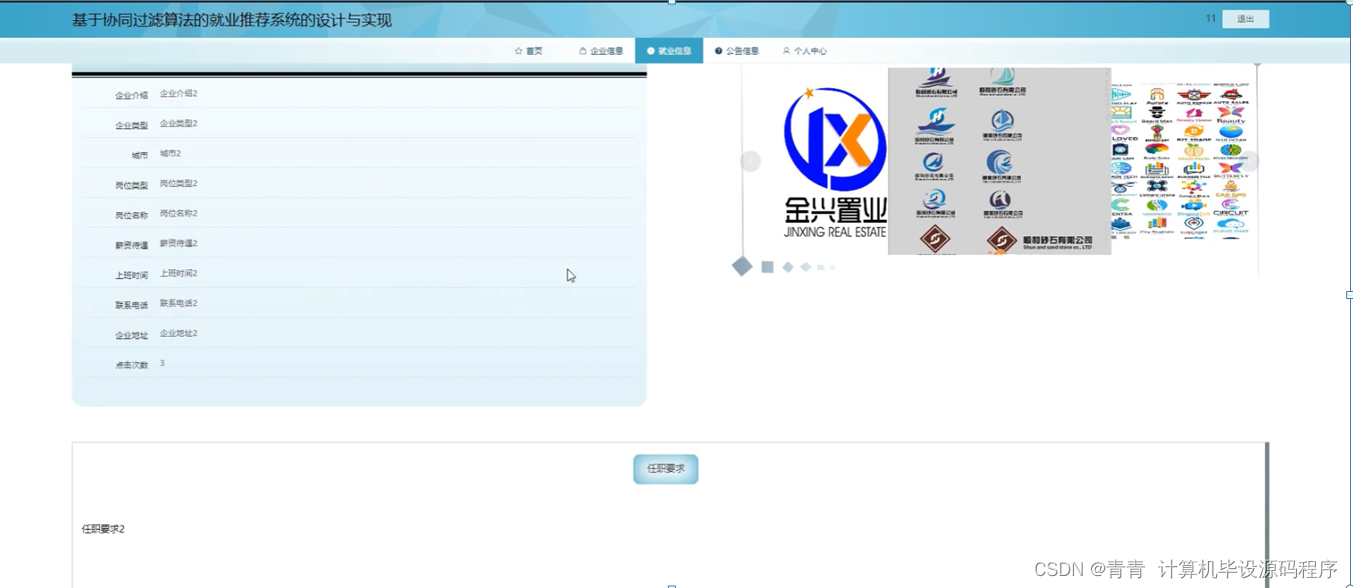
Task: Select the 就业信息 tab
Action: click(669, 51)
